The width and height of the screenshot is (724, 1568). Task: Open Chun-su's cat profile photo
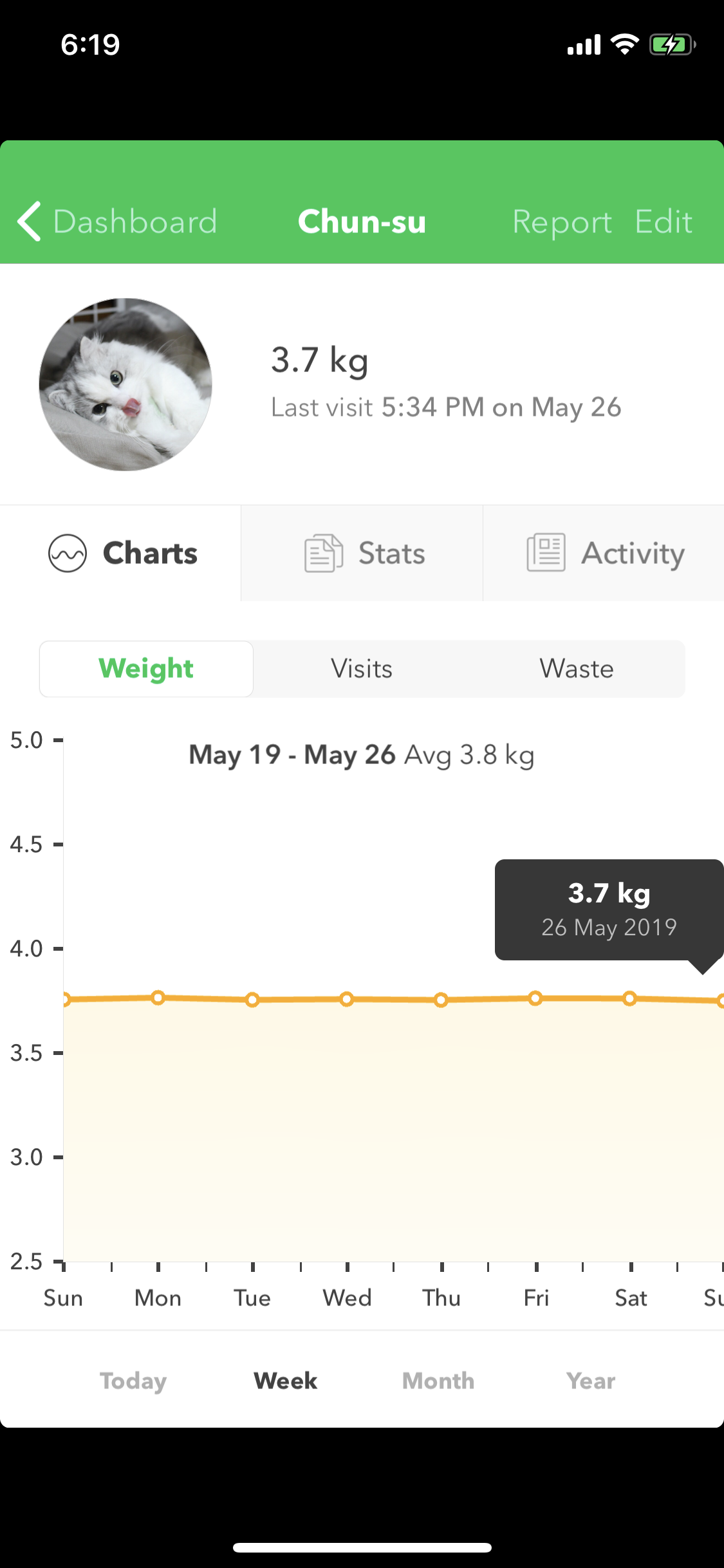pyautogui.click(x=125, y=384)
